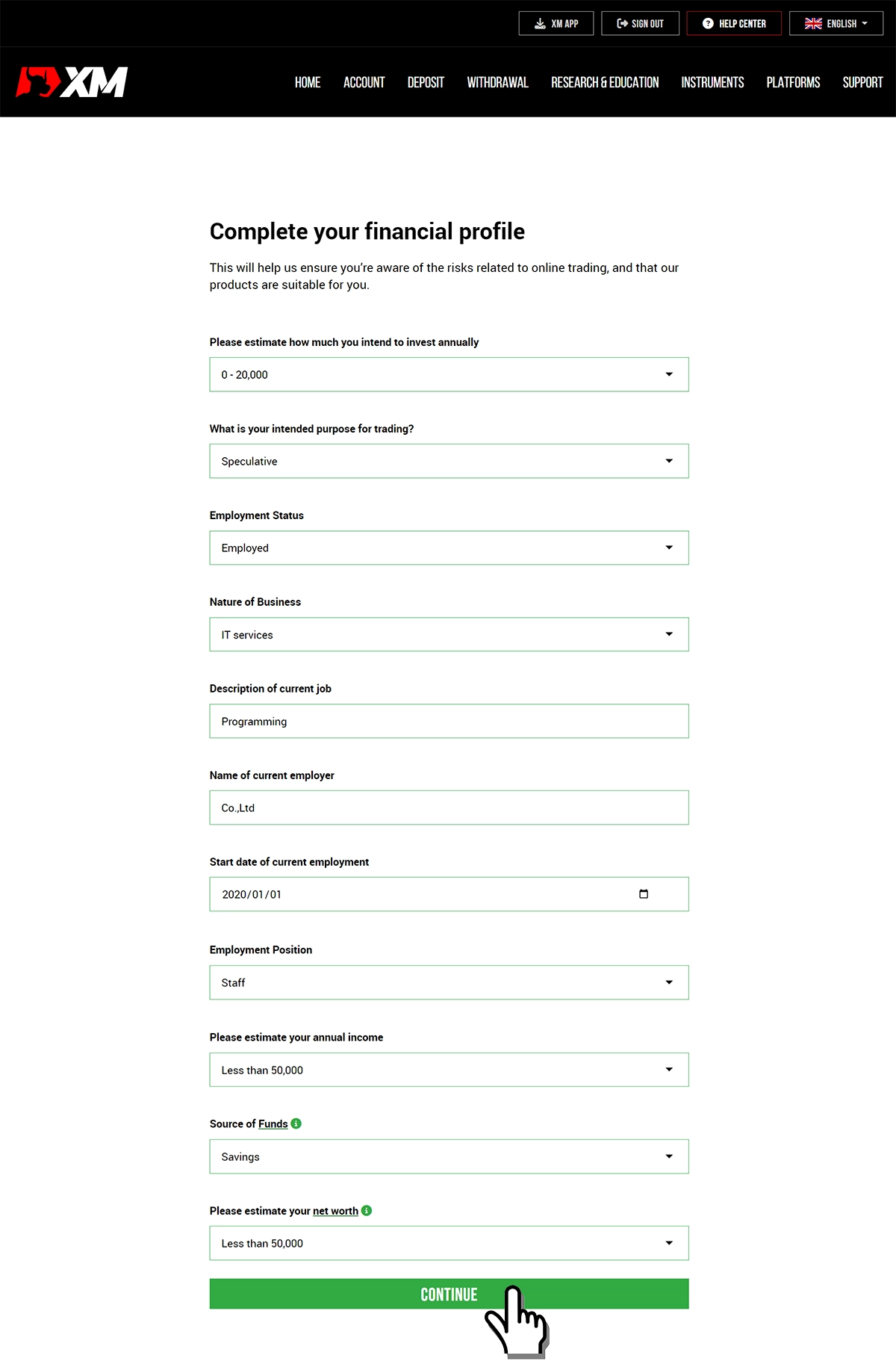
Task: Click the Source of Funds info icon
Action: (296, 1123)
